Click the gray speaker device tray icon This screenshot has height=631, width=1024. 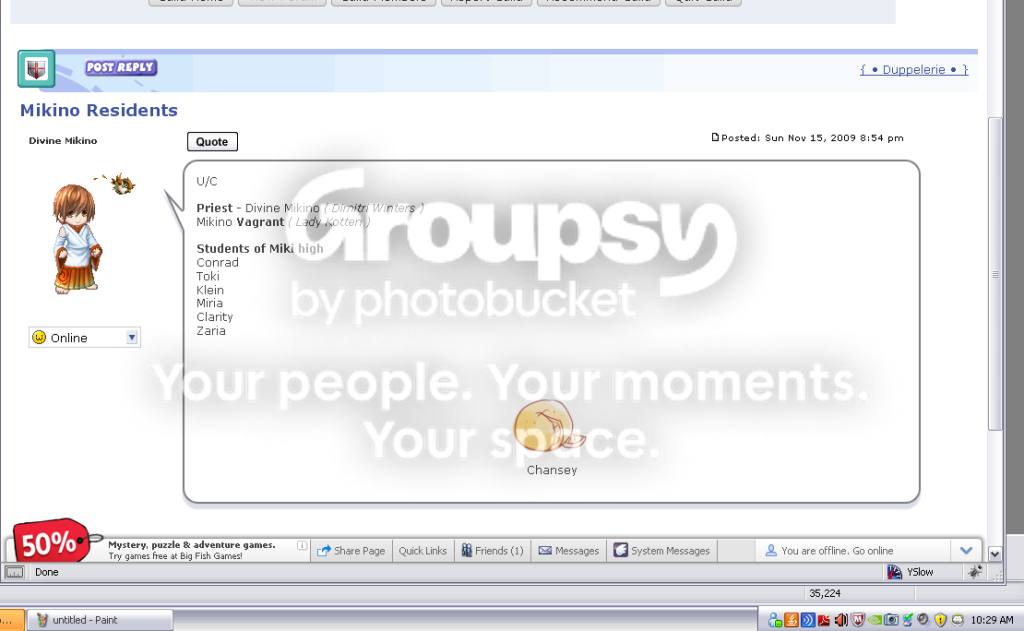[x=923, y=620]
